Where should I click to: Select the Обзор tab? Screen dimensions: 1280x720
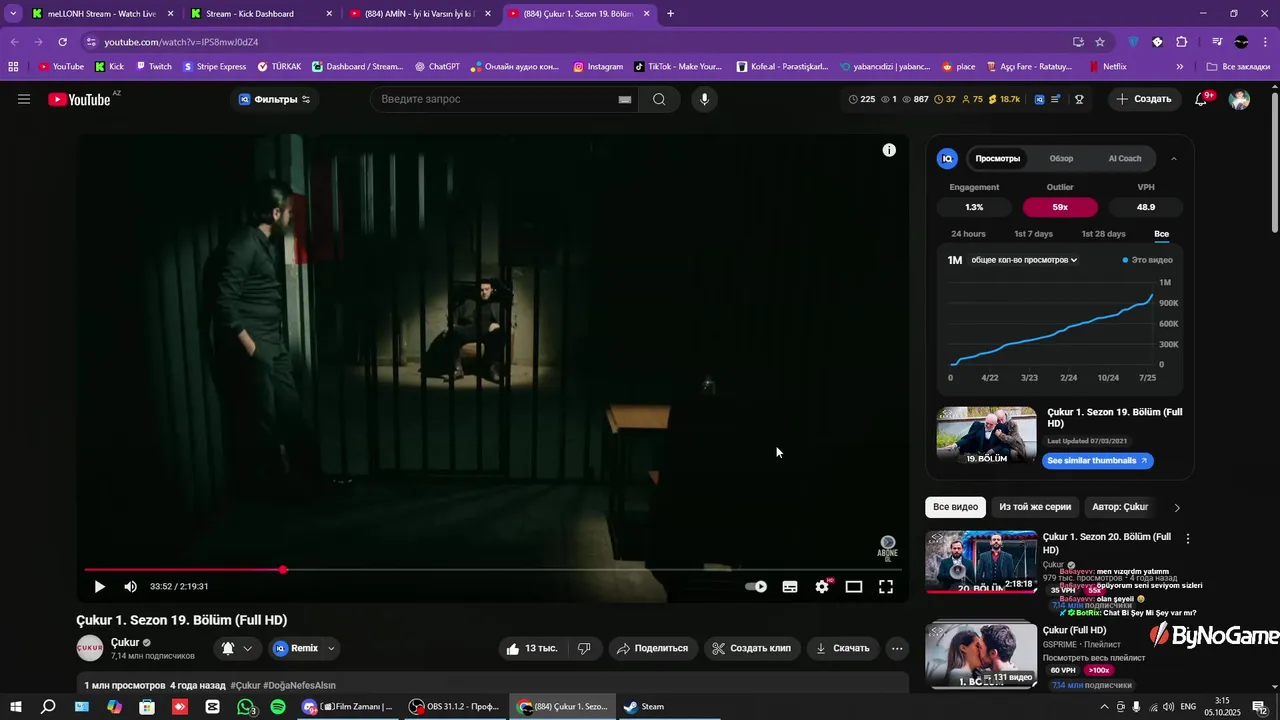click(1061, 159)
